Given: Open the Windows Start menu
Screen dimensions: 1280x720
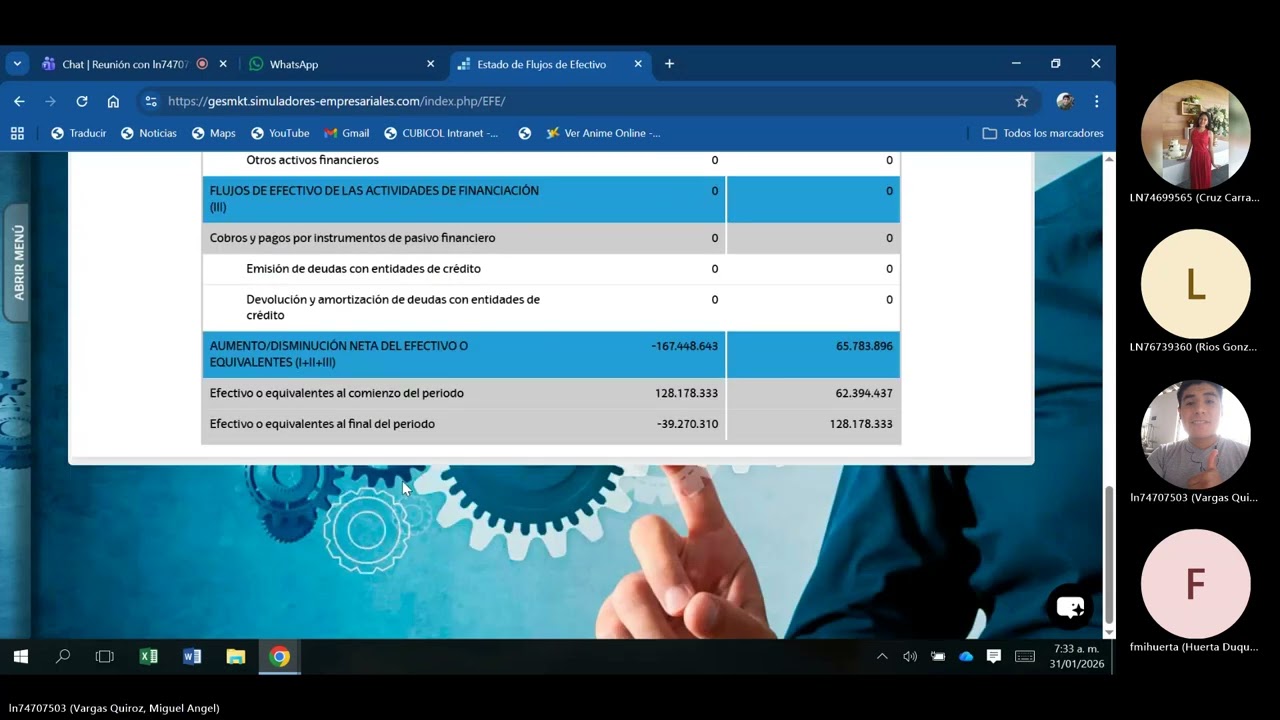Looking at the screenshot, I should click(20, 657).
